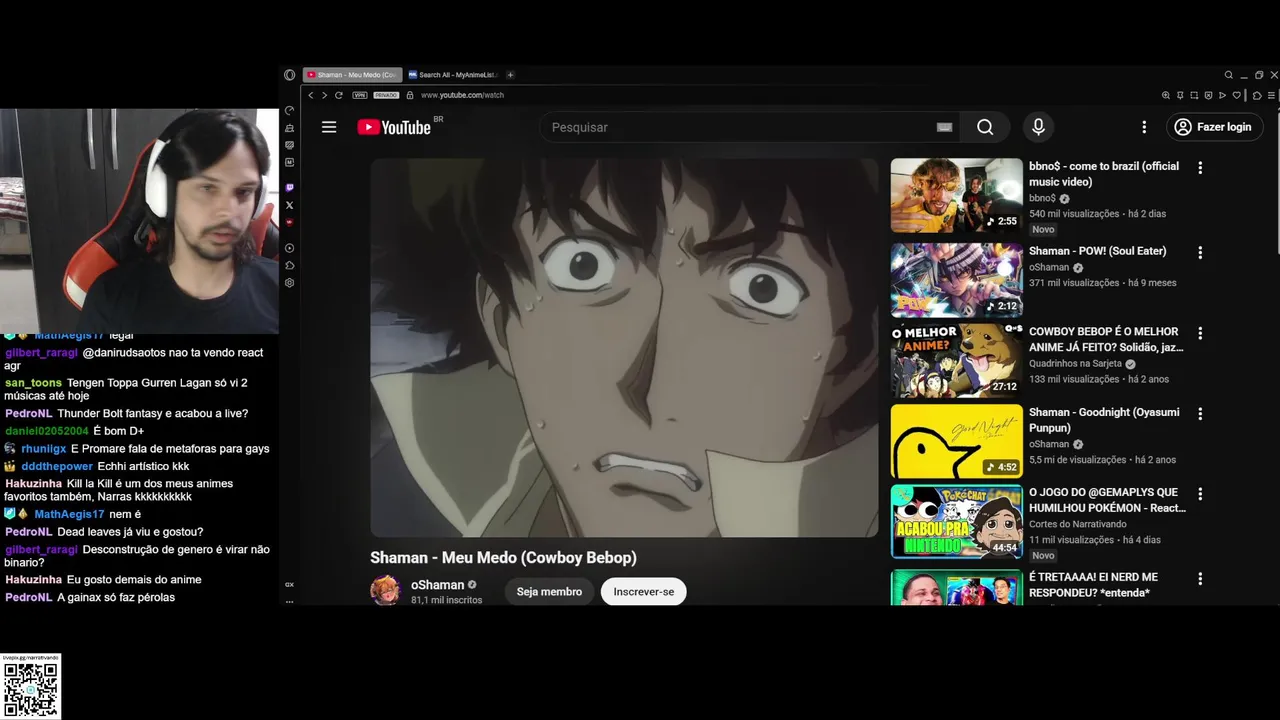The width and height of the screenshot is (1280, 720).
Task: Open the red sidebar app icon
Action: click(x=290, y=222)
